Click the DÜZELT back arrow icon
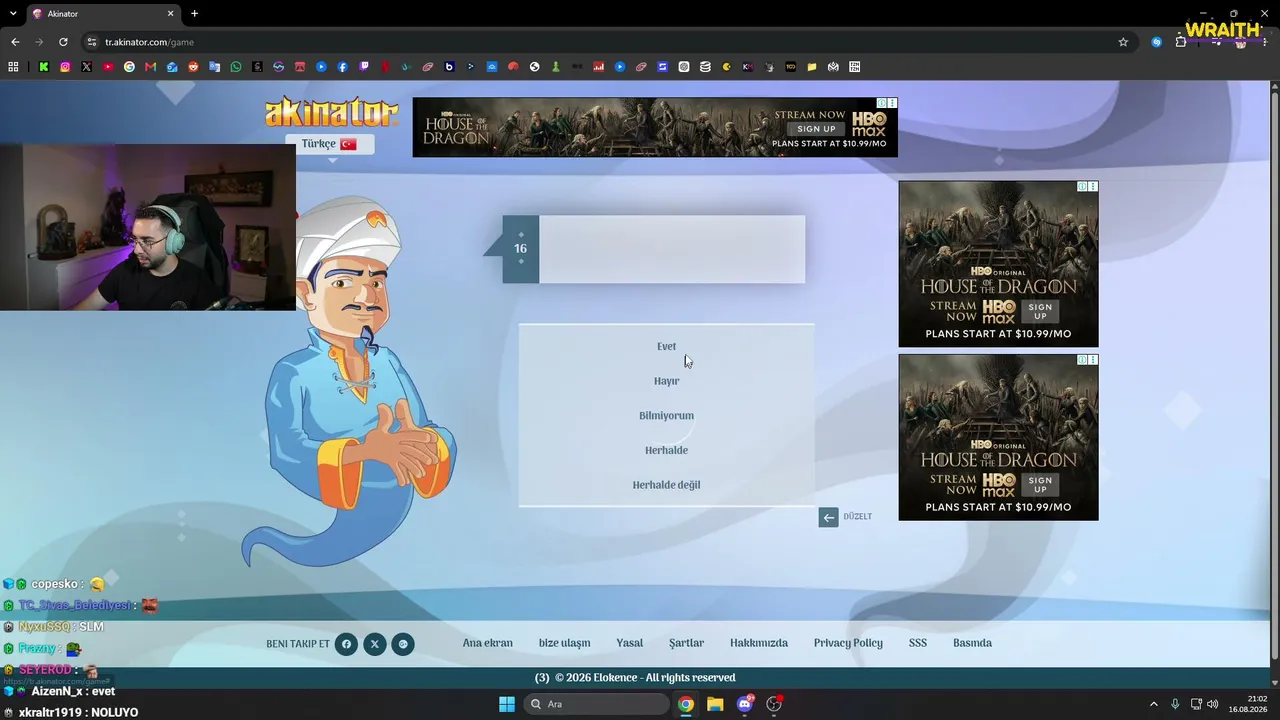This screenshot has width=1280, height=720. (828, 517)
